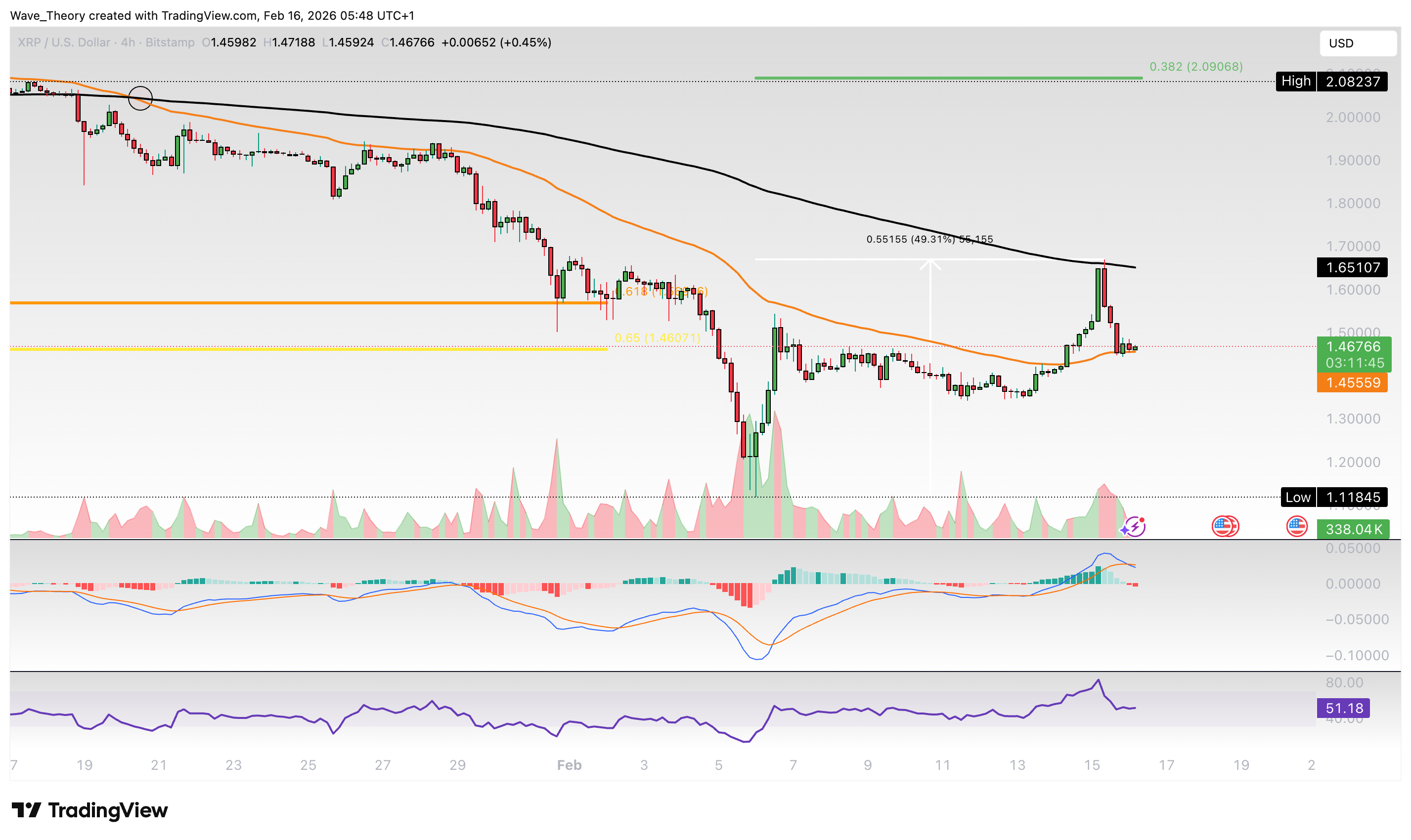The height and width of the screenshot is (840, 1411).
Task: Click the single US flag event icon
Action: 1297,526
